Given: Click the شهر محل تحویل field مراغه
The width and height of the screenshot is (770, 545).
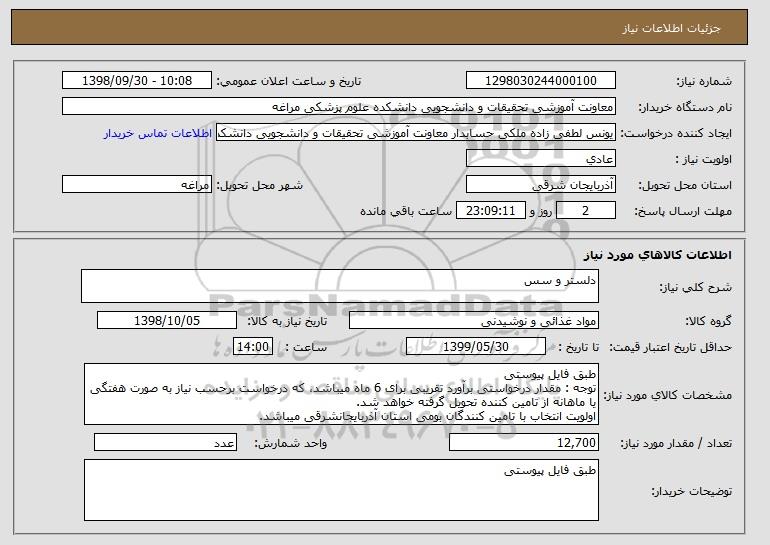Looking at the screenshot, I should (x=137, y=185).
